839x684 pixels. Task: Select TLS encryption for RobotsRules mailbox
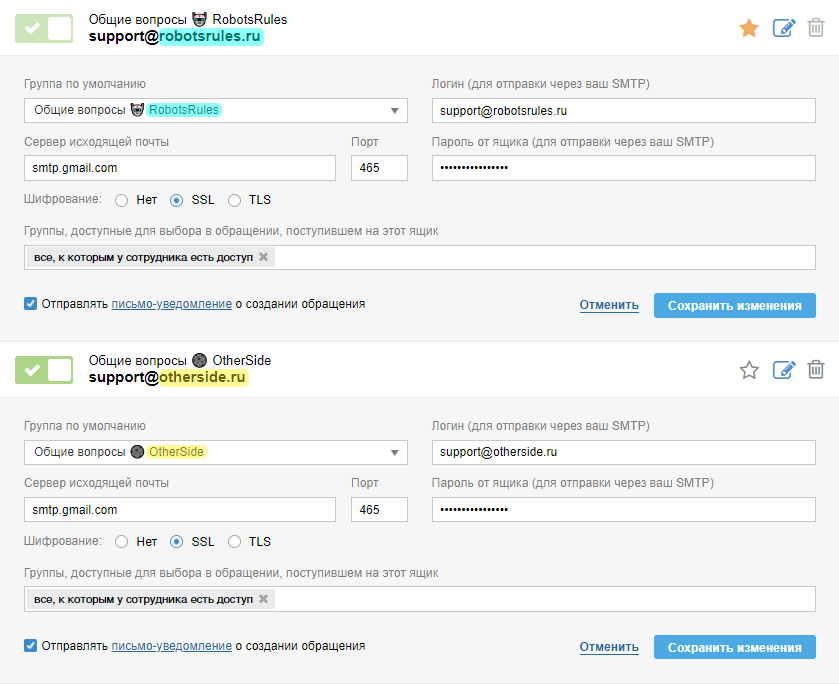(x=235, y=200)
